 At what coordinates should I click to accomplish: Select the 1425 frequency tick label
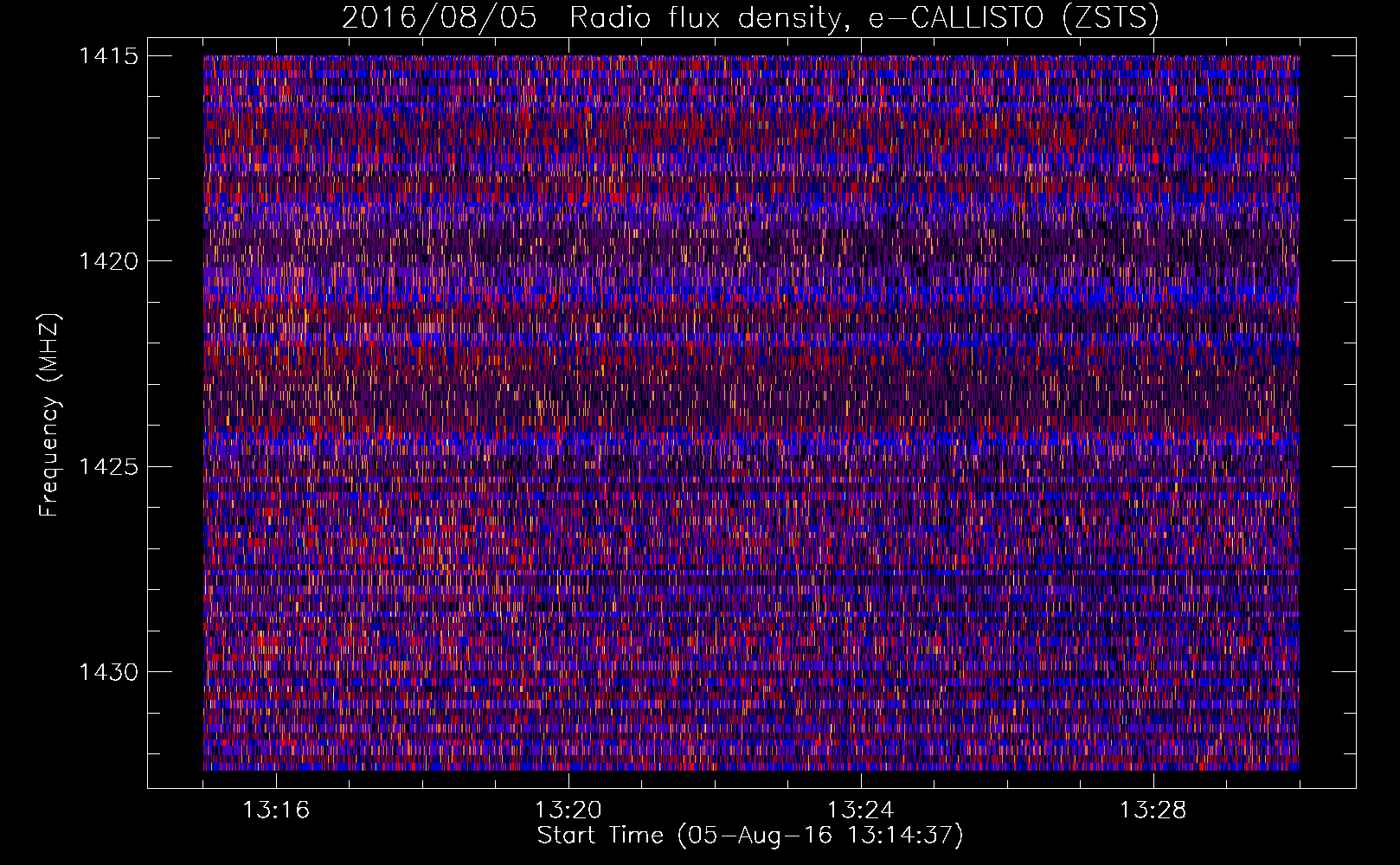click(x=109, y=467)
